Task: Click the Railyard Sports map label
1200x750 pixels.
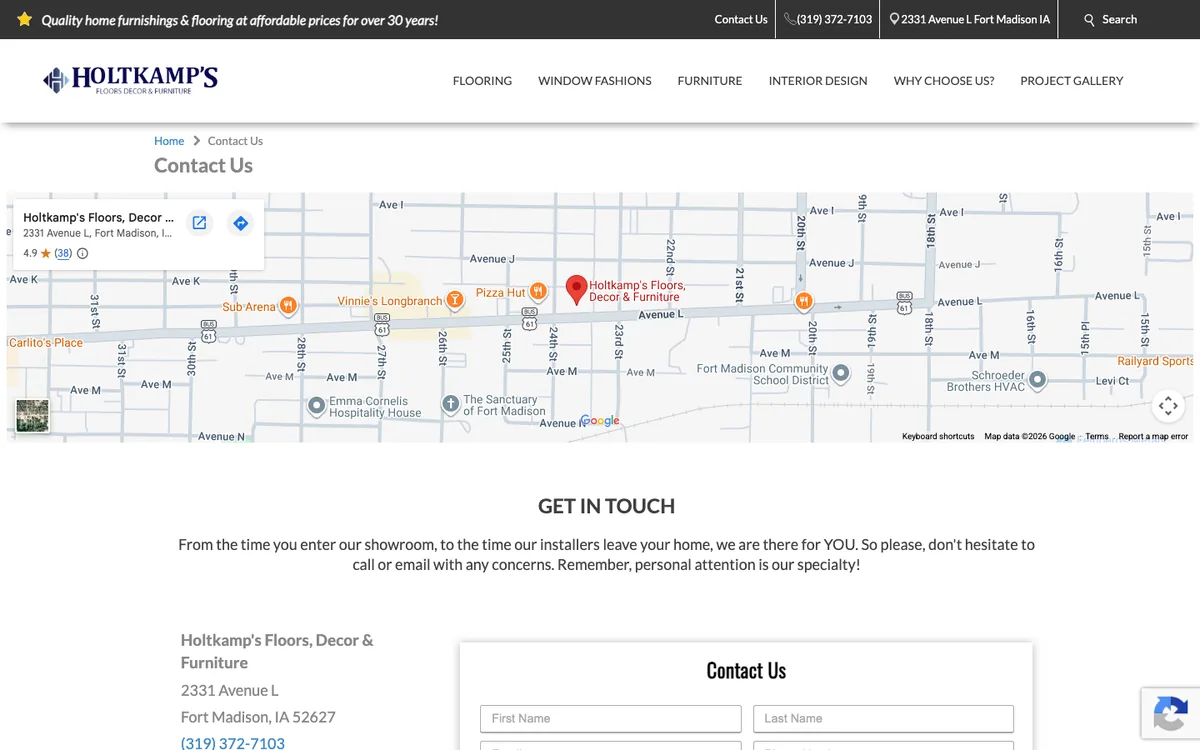Action: 1155,361
